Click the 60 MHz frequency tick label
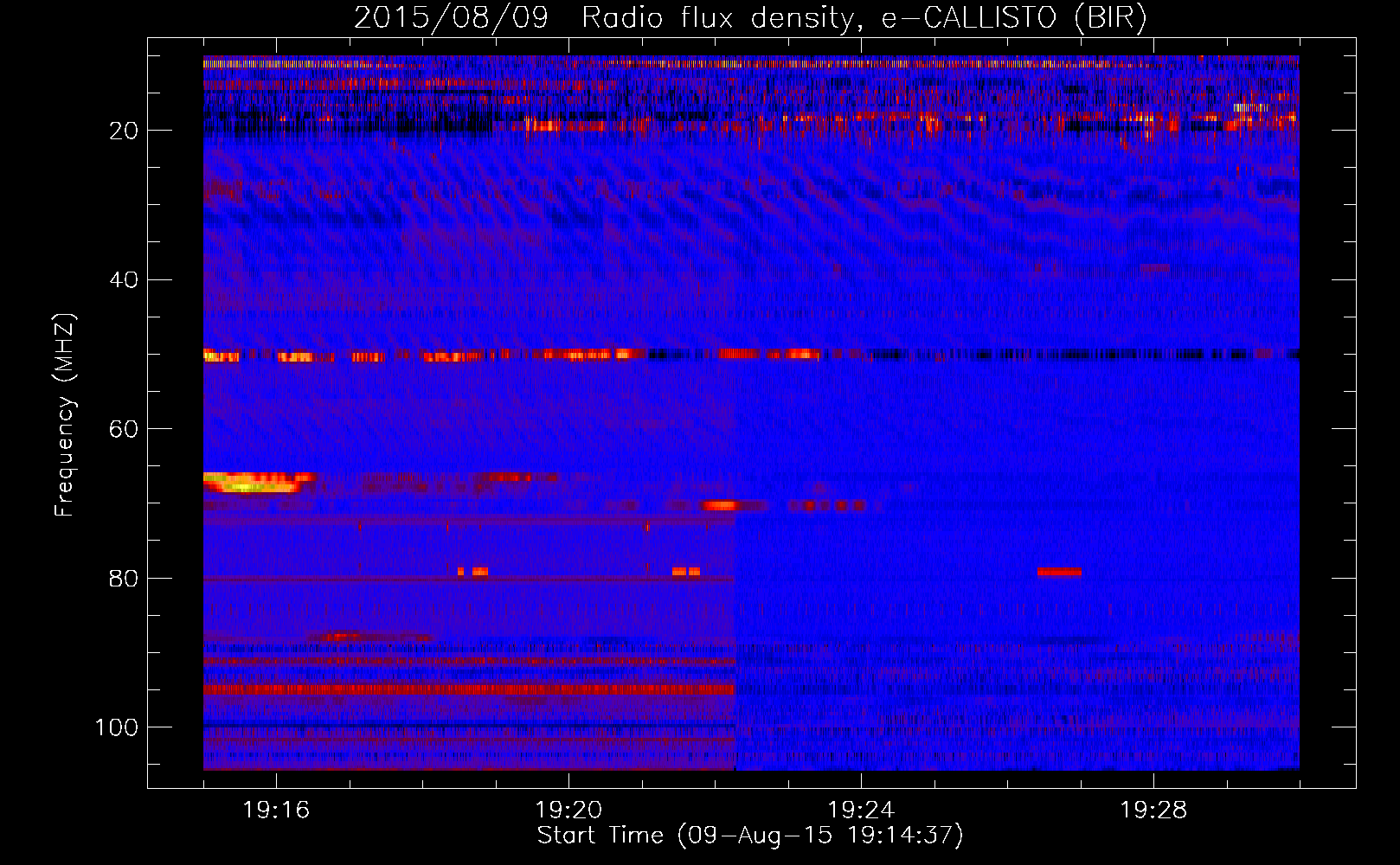 [124, 429]
